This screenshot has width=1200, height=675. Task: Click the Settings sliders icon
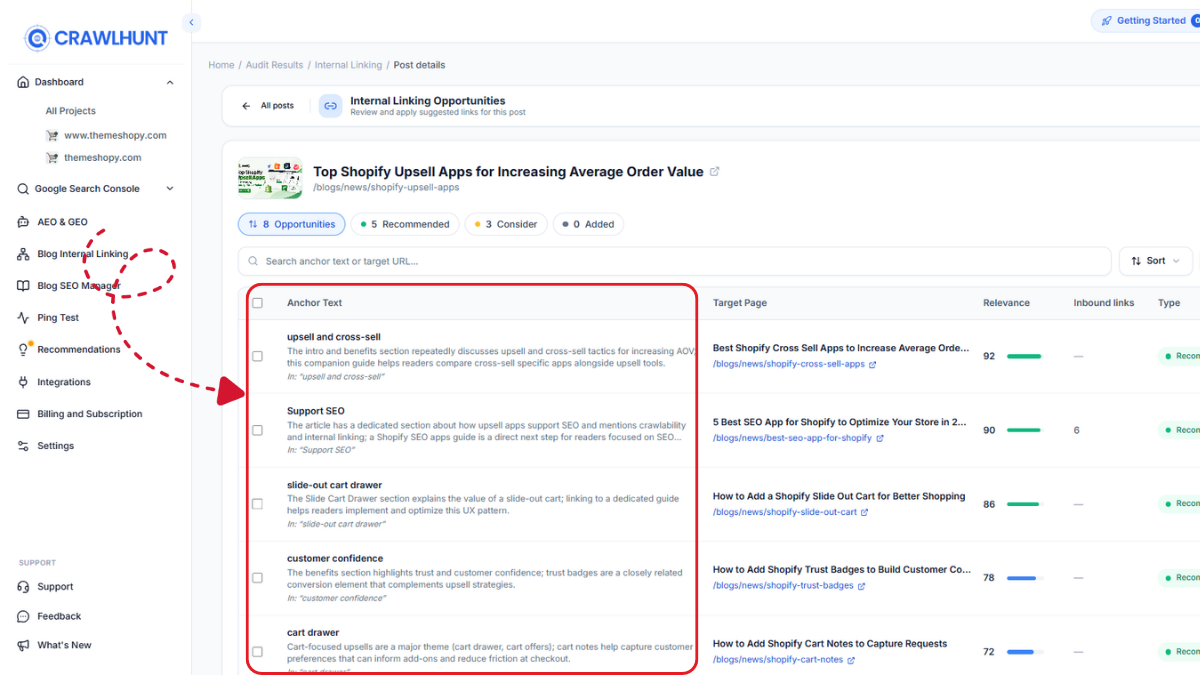tap(23, 446)
